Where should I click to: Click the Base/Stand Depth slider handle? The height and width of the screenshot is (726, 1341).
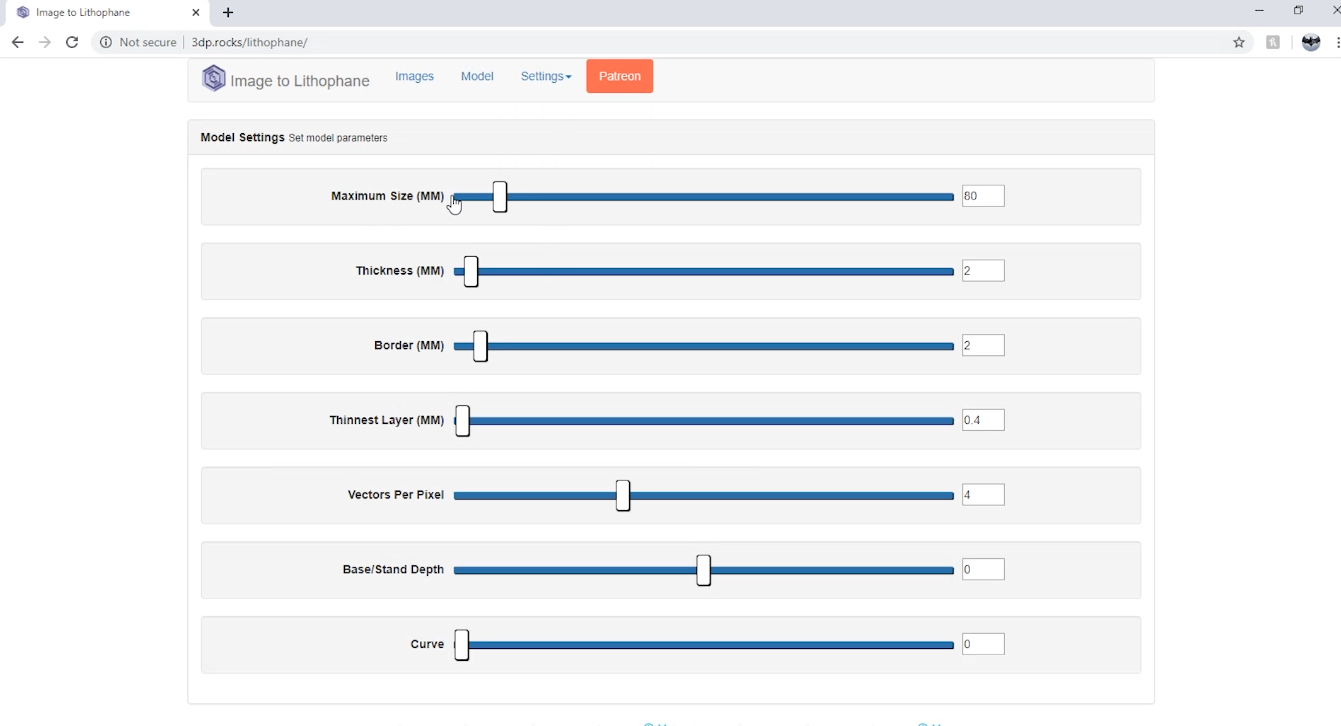pyautogui.click(x=704, y=570)
